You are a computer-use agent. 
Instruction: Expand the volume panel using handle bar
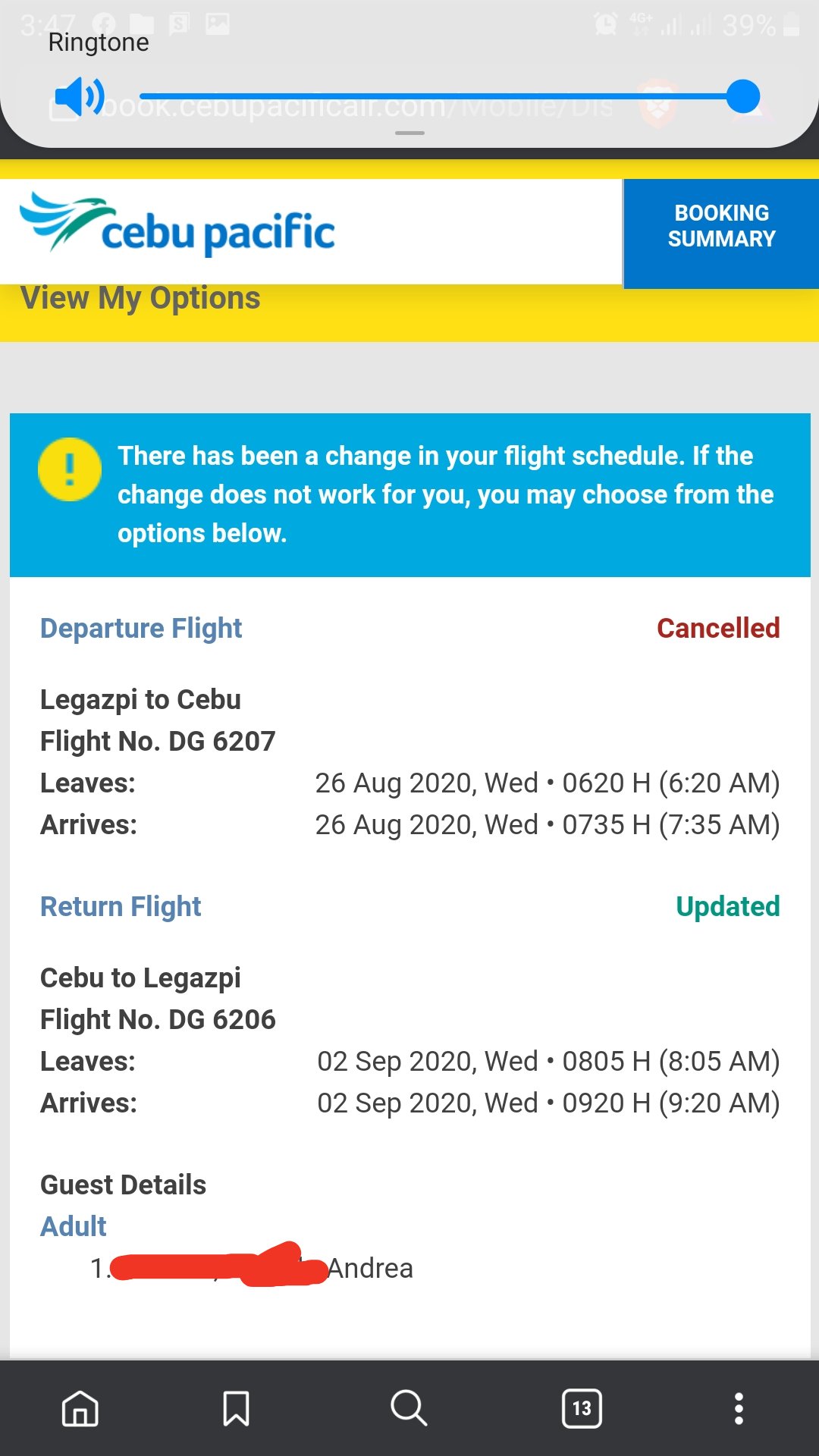409,133
